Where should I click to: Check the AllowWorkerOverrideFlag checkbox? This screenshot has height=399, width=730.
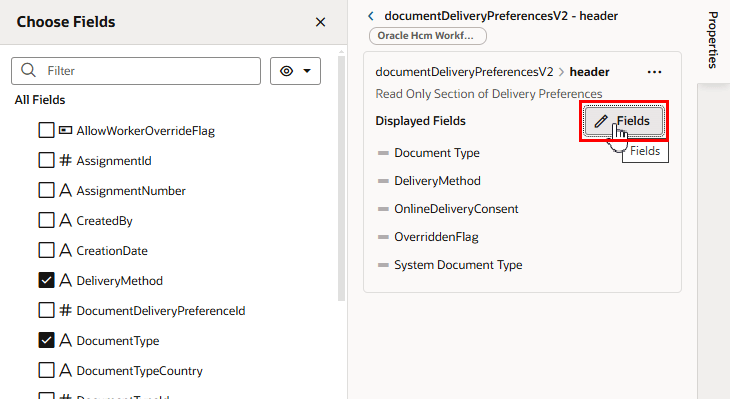tap(46, 130)
